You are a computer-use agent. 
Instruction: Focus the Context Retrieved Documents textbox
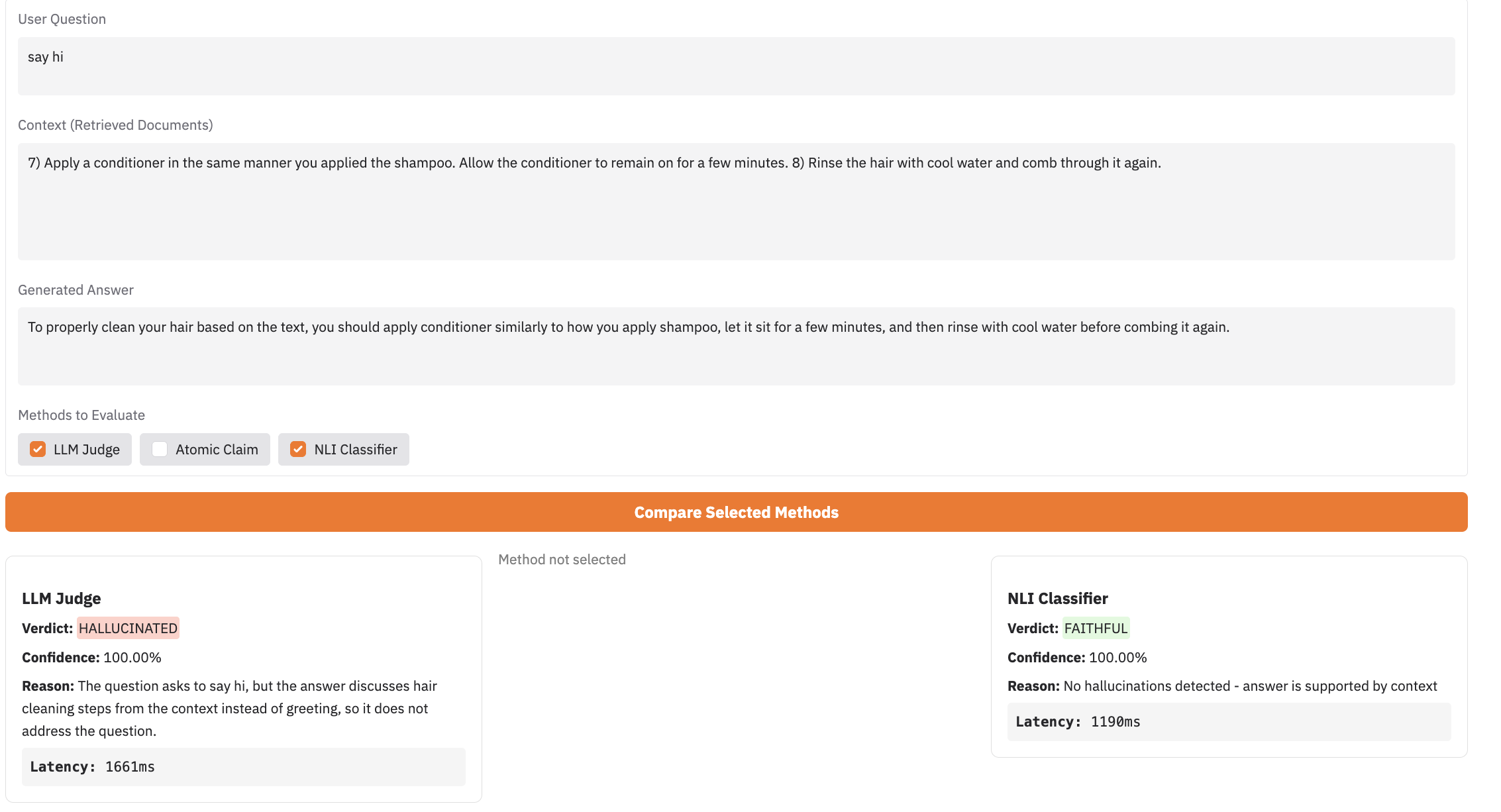[x=736, y=201]
